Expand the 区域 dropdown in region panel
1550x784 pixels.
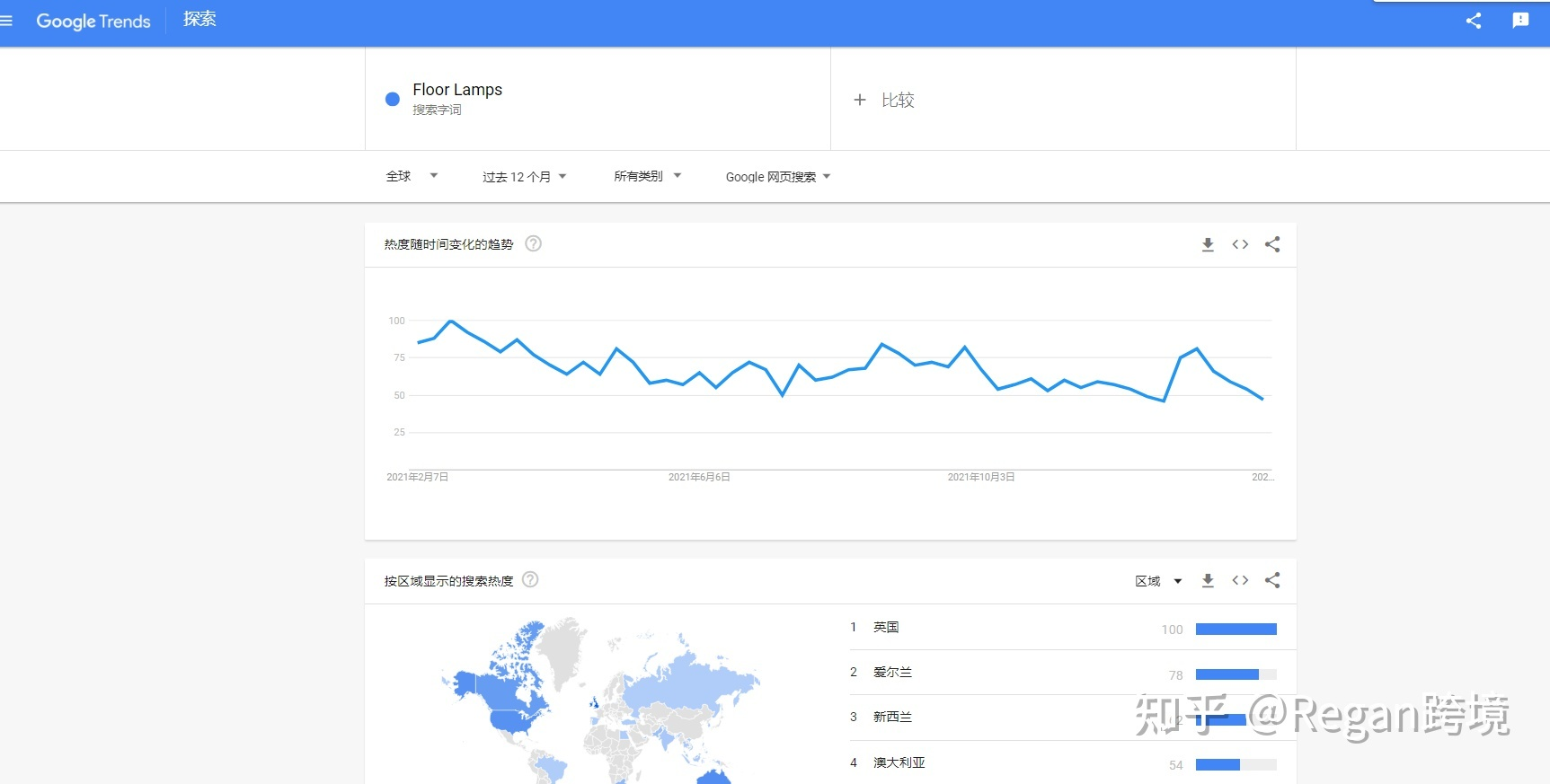pos(1157,581)
